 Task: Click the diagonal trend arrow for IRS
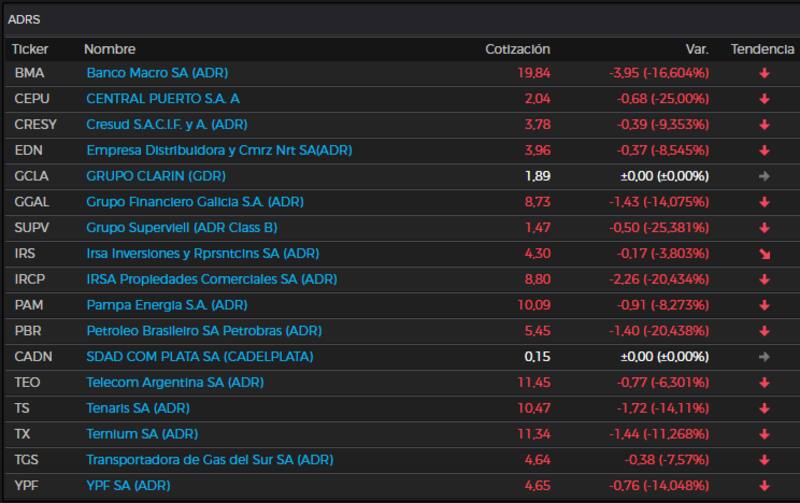click(764, 254)
